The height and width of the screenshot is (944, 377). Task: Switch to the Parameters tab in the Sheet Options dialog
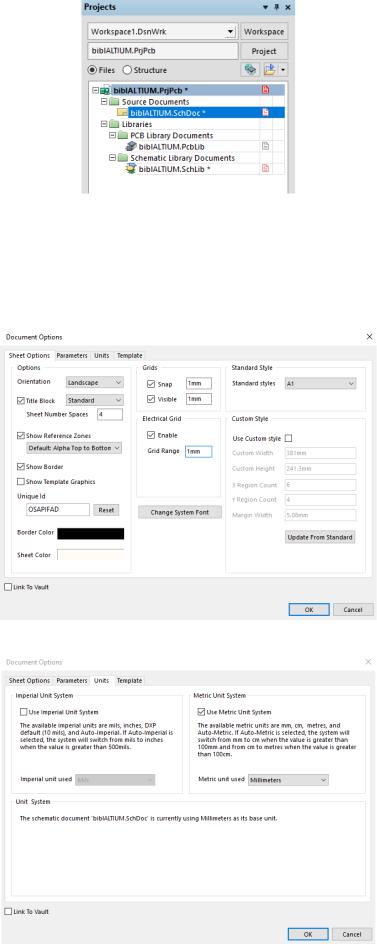[x=72, y=356]
